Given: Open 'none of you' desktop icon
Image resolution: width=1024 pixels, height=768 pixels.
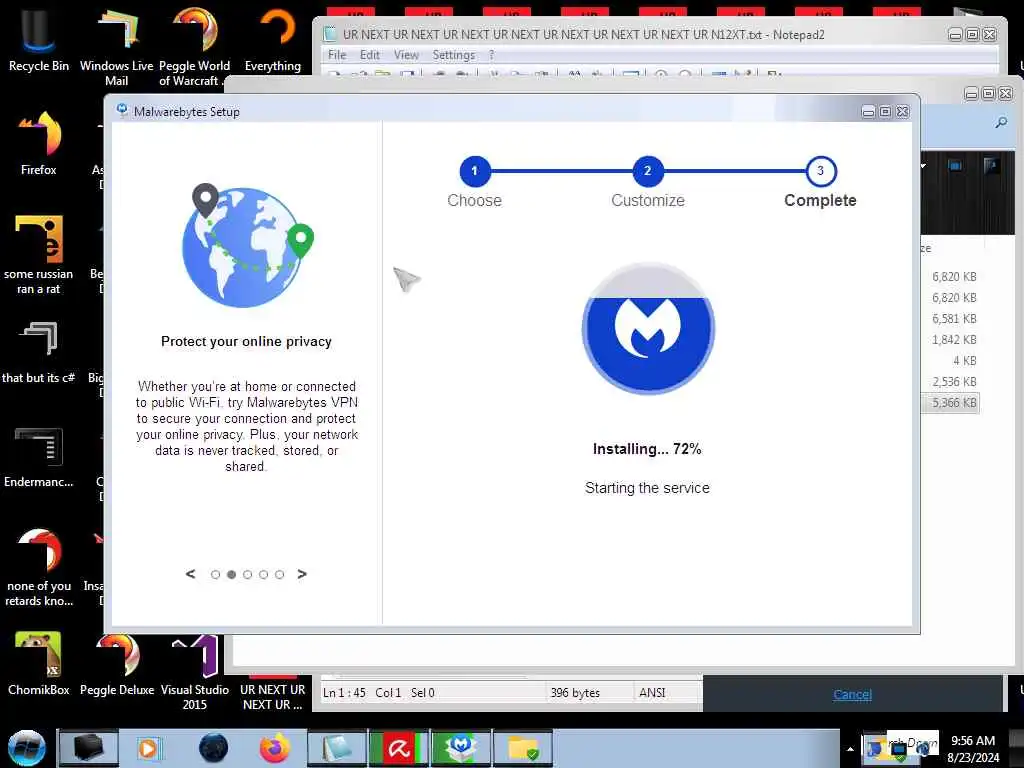Looking at the screenshot, I should coord(38,567).
